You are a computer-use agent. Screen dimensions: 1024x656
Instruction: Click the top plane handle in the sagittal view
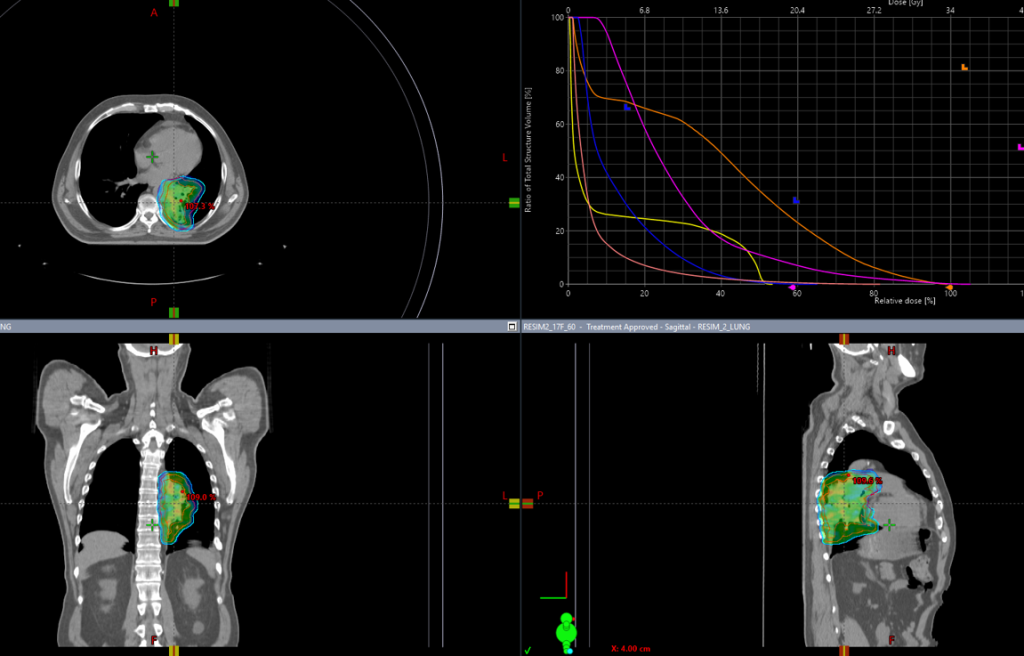[844, 339]
